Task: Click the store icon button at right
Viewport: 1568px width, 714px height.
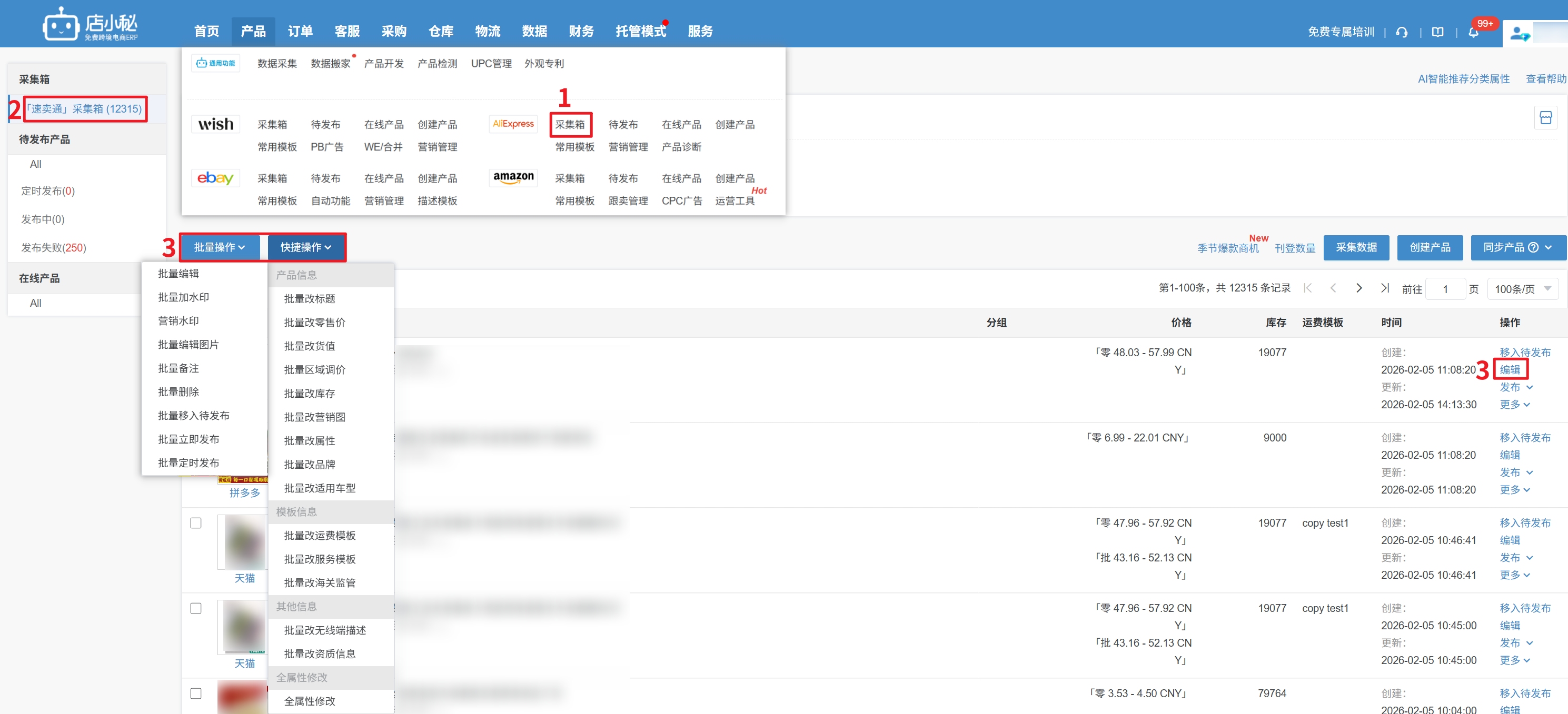Action: click(1545, 118)
